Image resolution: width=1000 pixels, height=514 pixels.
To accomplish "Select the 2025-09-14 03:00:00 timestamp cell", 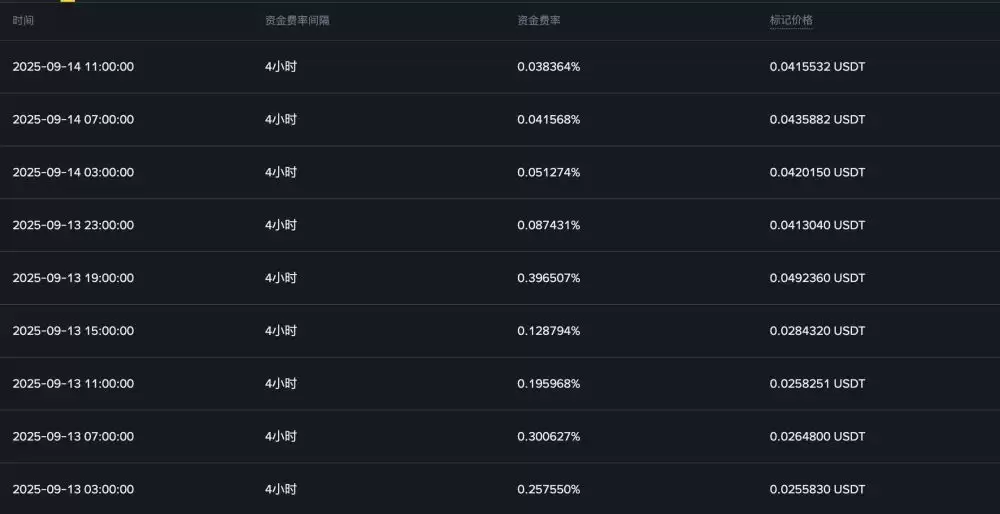I will click(x=73, y=173).
